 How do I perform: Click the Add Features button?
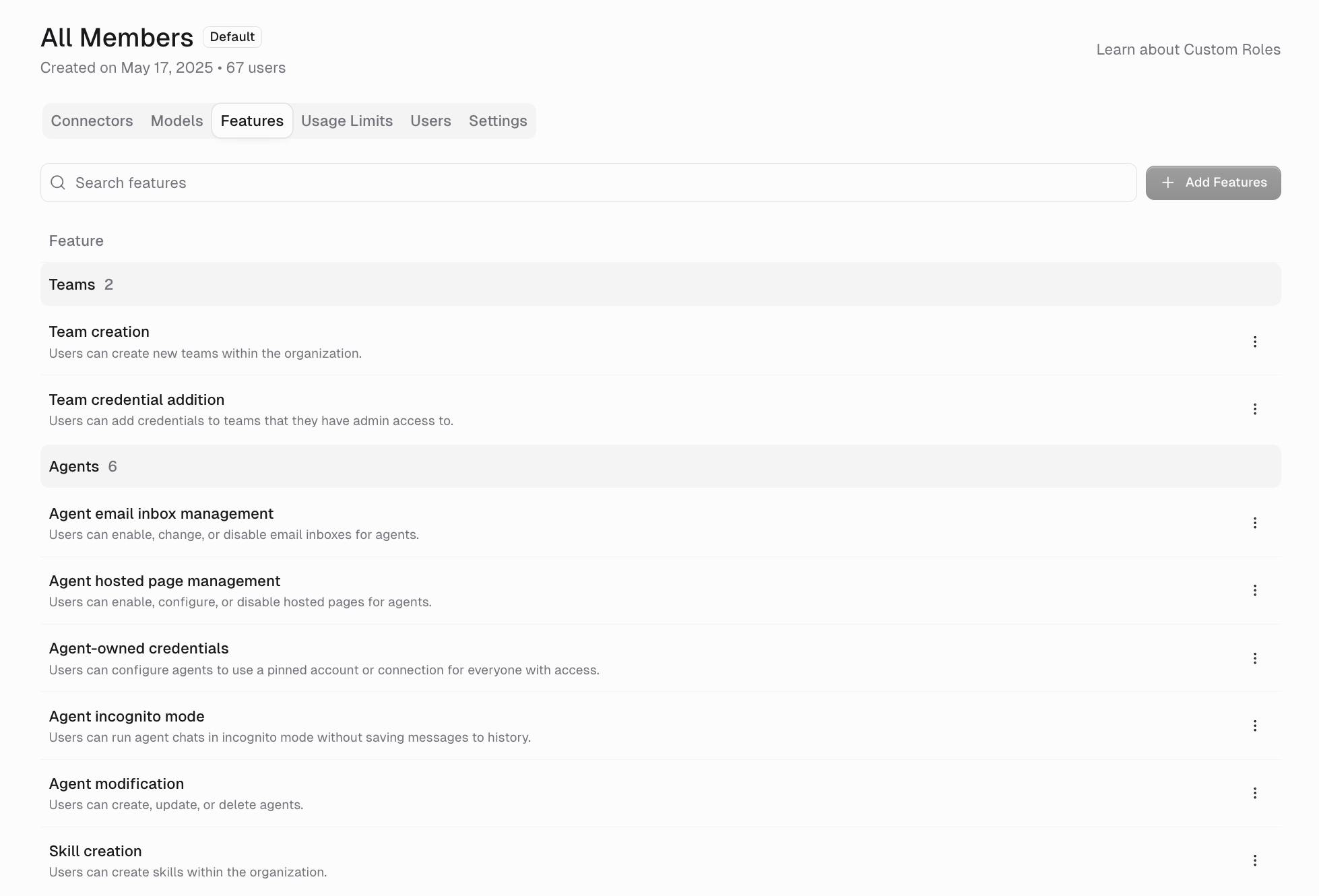click(1213, 183)
